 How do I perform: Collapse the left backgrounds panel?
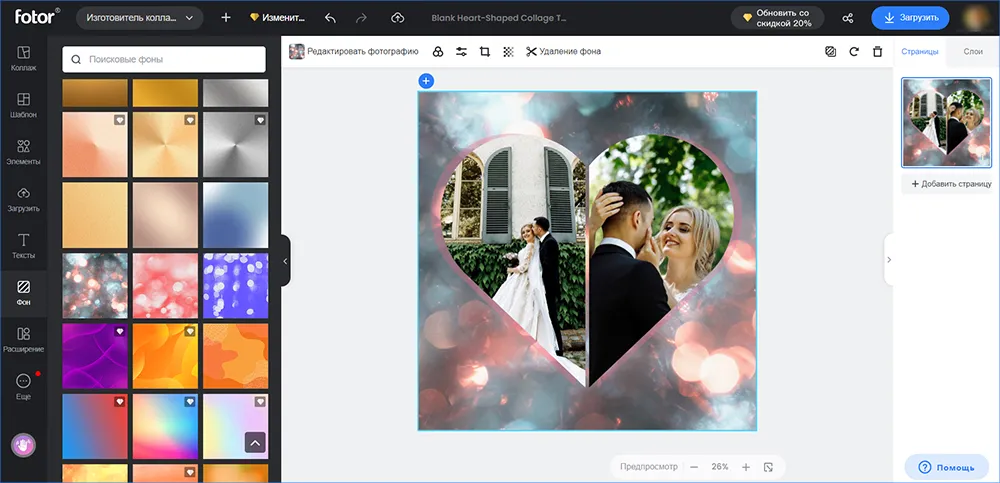(x=285, y=260)
